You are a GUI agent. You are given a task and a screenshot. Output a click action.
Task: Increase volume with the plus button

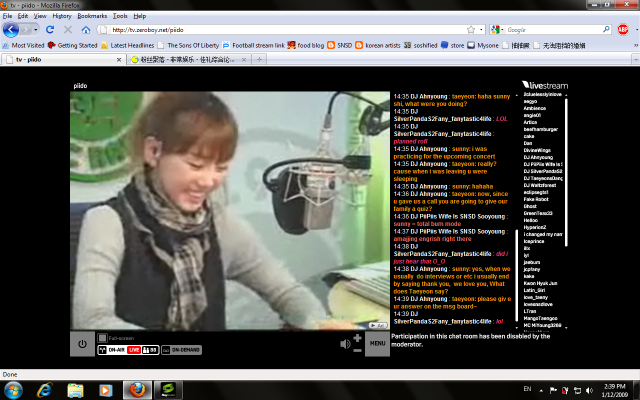click(358, 338)
